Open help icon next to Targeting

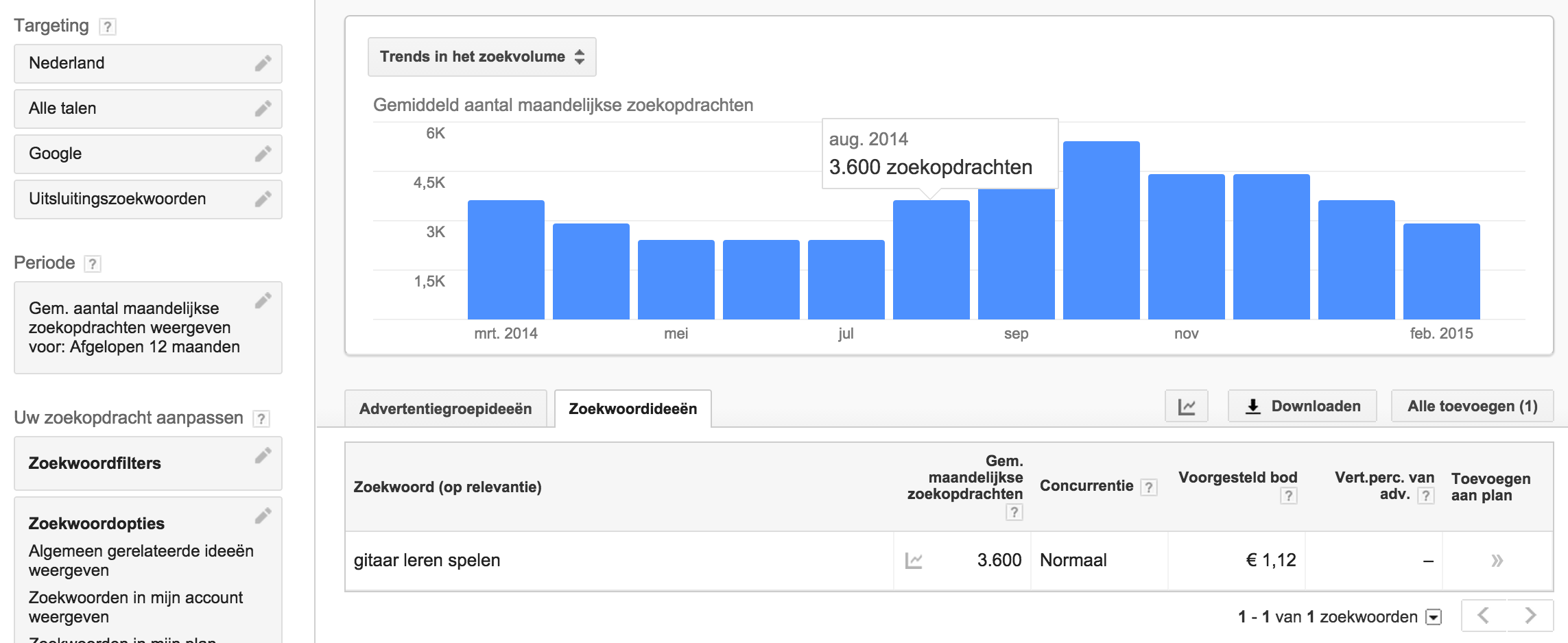tap(107, 27)
